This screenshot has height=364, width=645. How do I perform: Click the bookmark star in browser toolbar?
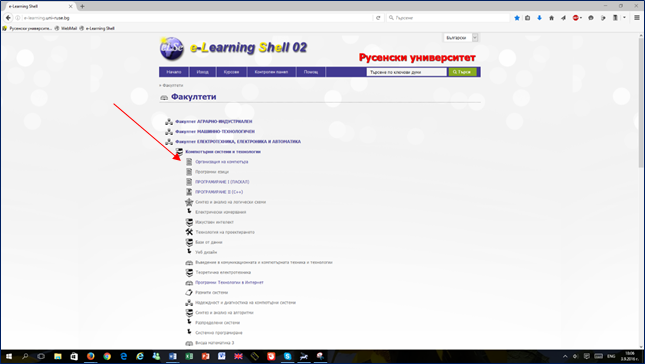517,18
